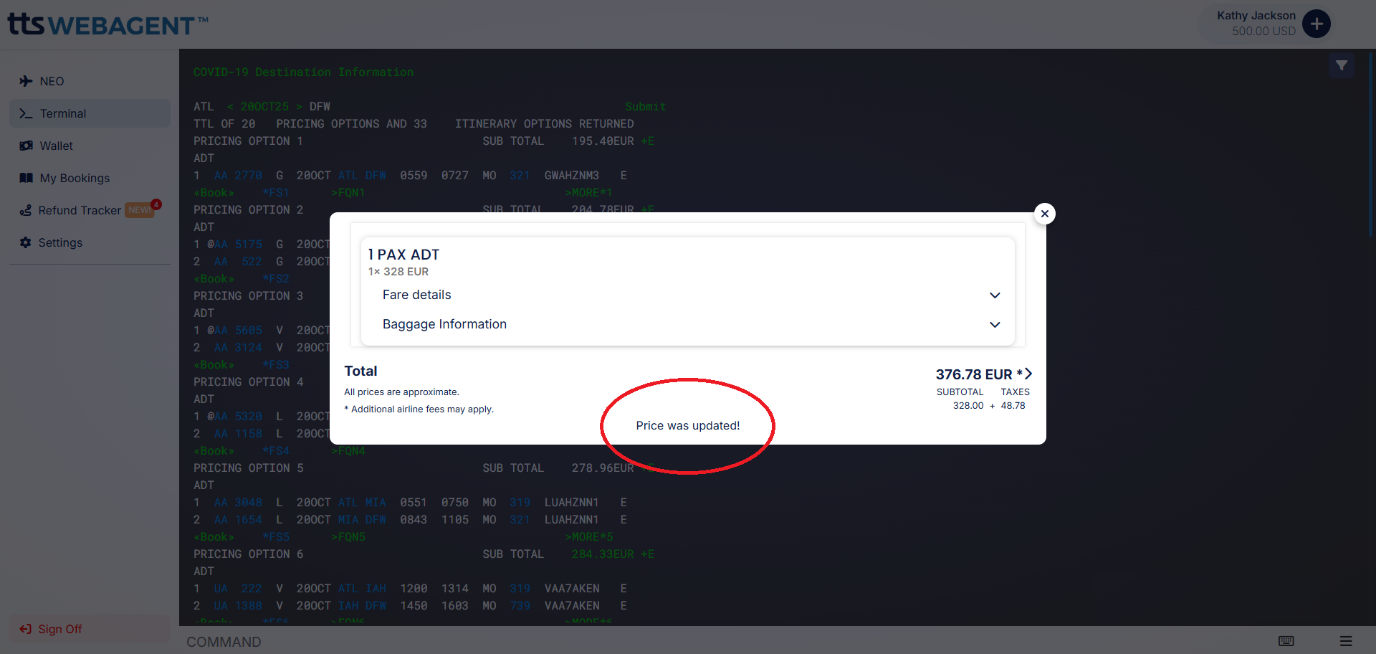This screenshot has width=1376, height=654.
Task: Click flight AA 3048 link
Action: click(x=237, y=502)
